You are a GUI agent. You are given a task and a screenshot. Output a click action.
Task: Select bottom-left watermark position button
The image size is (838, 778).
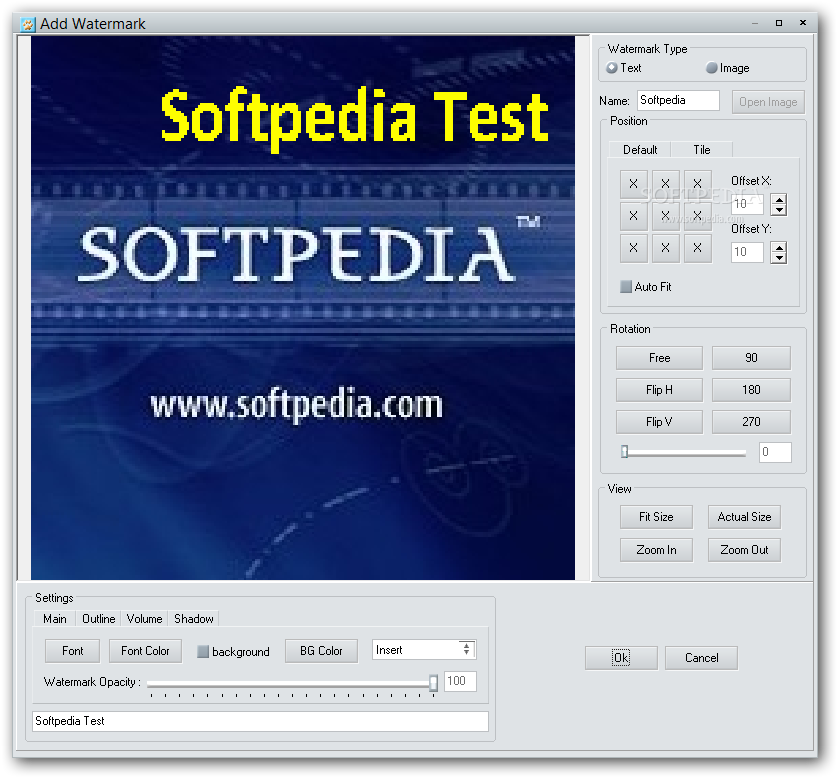(633, 248)
